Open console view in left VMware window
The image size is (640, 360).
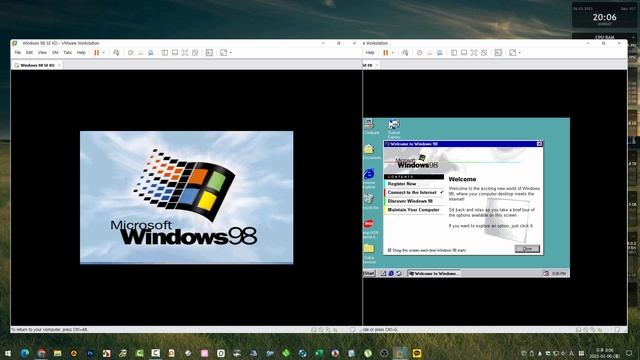click(209, 53)
